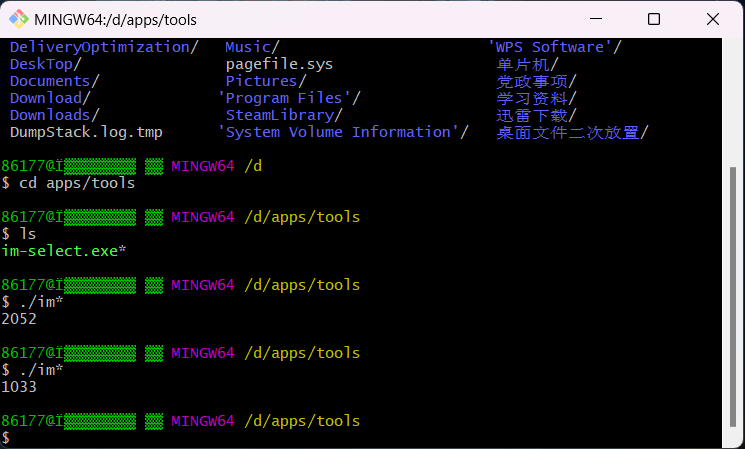Click the 'cd apps/tools' command line
745x449 pixels.
pyautogui.click(x=76, y=182)
